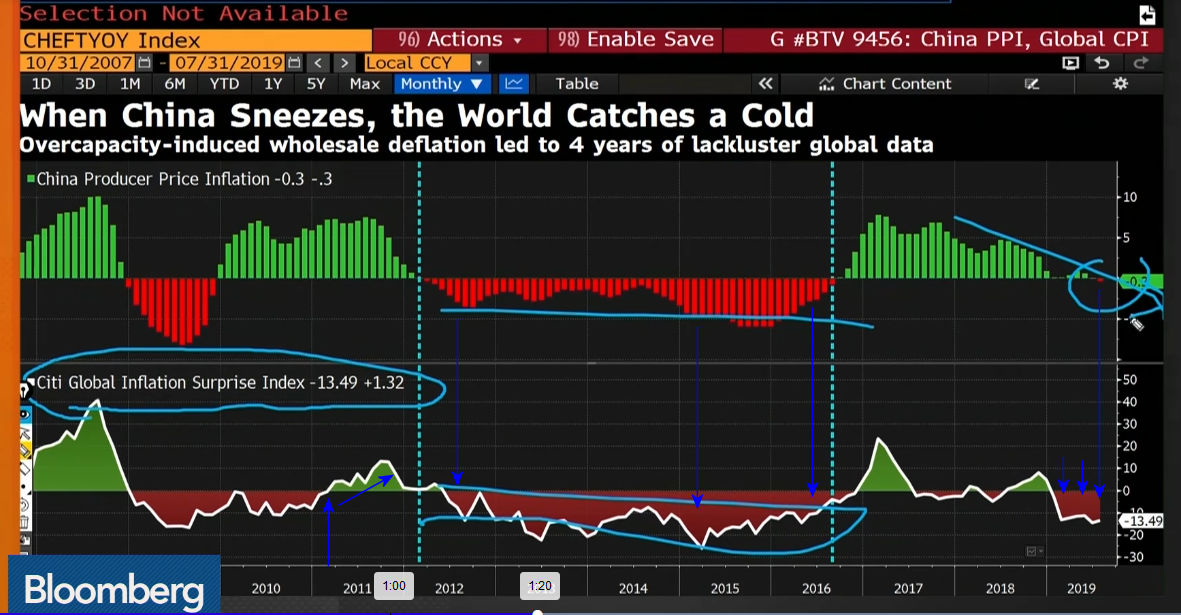Switch to Table view

pyautogui.click(x=577, y=84)
